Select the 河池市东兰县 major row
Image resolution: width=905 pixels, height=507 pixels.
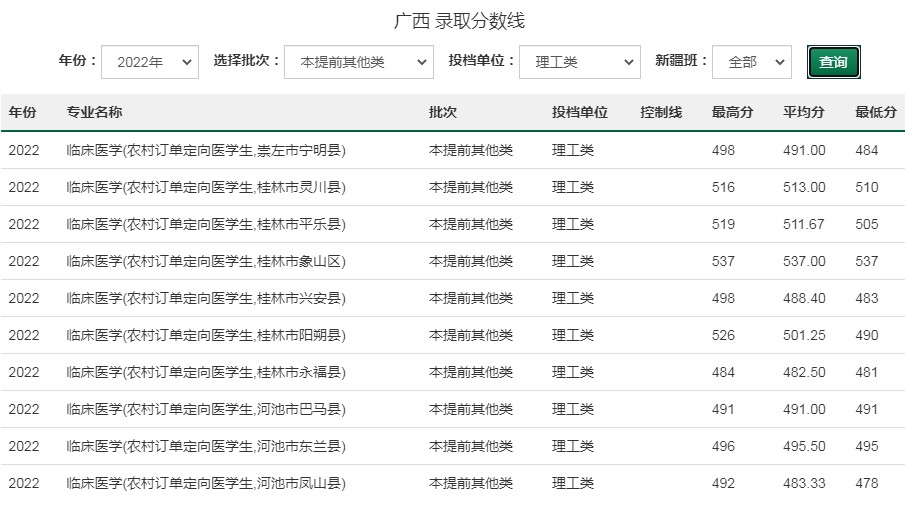click(x=452, y=446)
